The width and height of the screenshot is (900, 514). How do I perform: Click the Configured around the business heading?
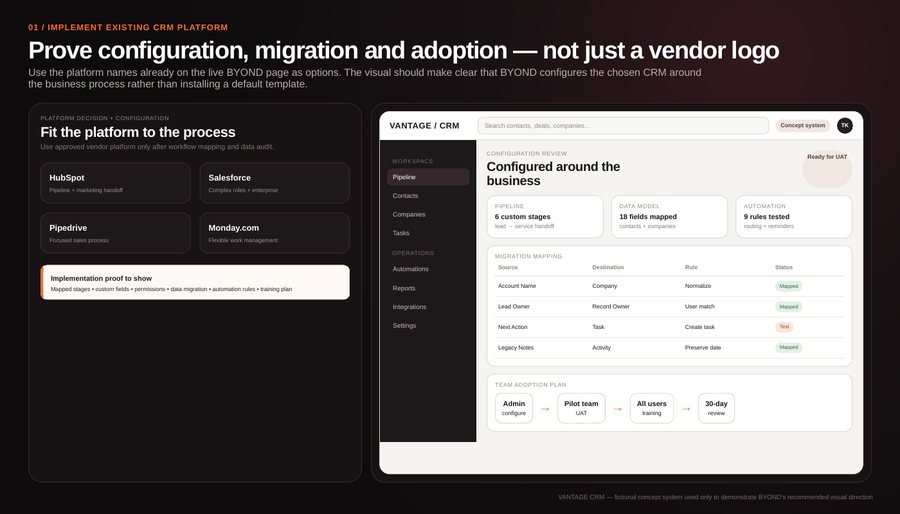553,174
